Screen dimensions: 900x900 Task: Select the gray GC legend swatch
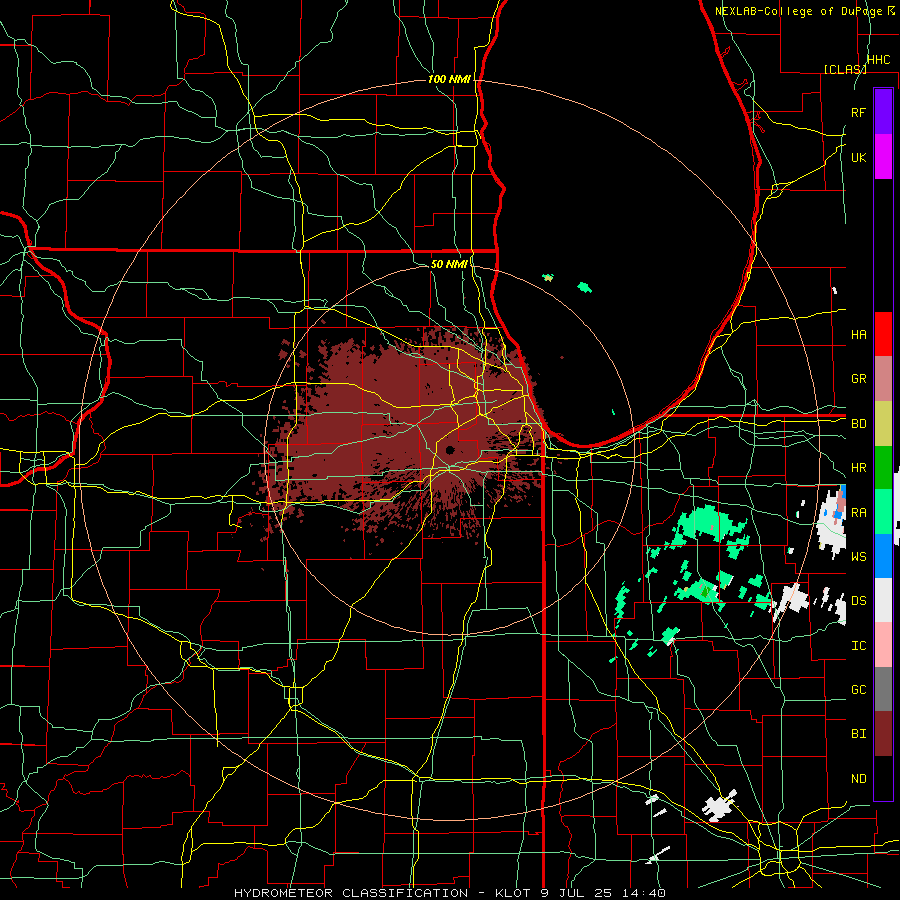(883, 689)
